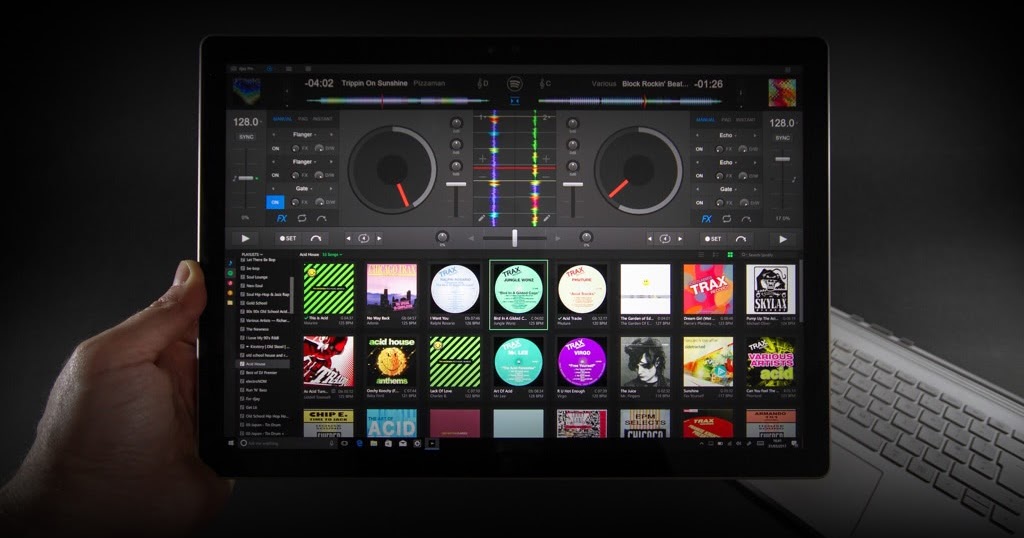Open first Echo effect dropdown on right deck
1024x538 pixels.
click(x=728, y=135)
